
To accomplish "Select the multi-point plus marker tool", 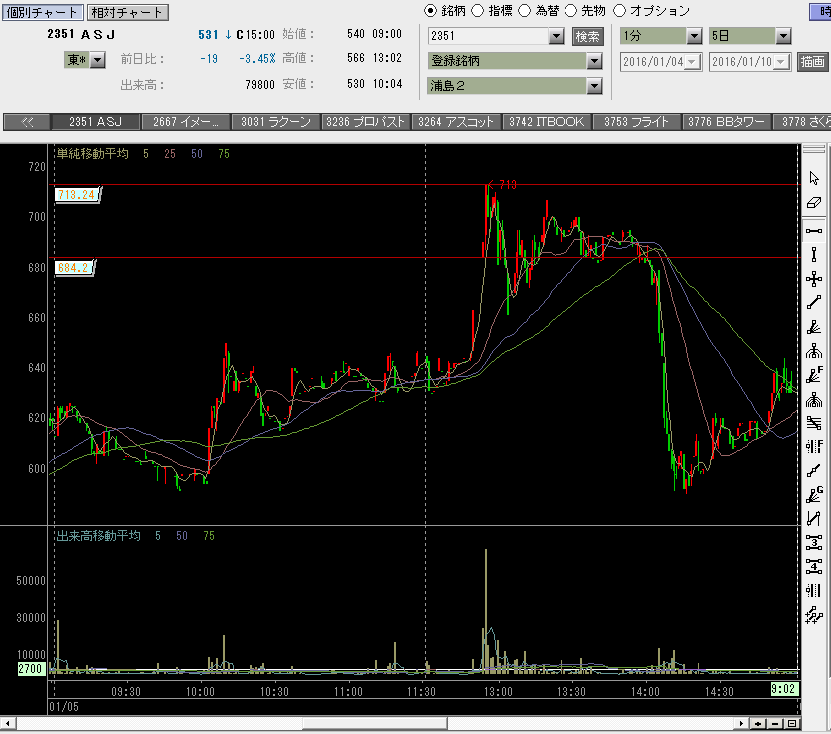I will click(x=814, y=615).
